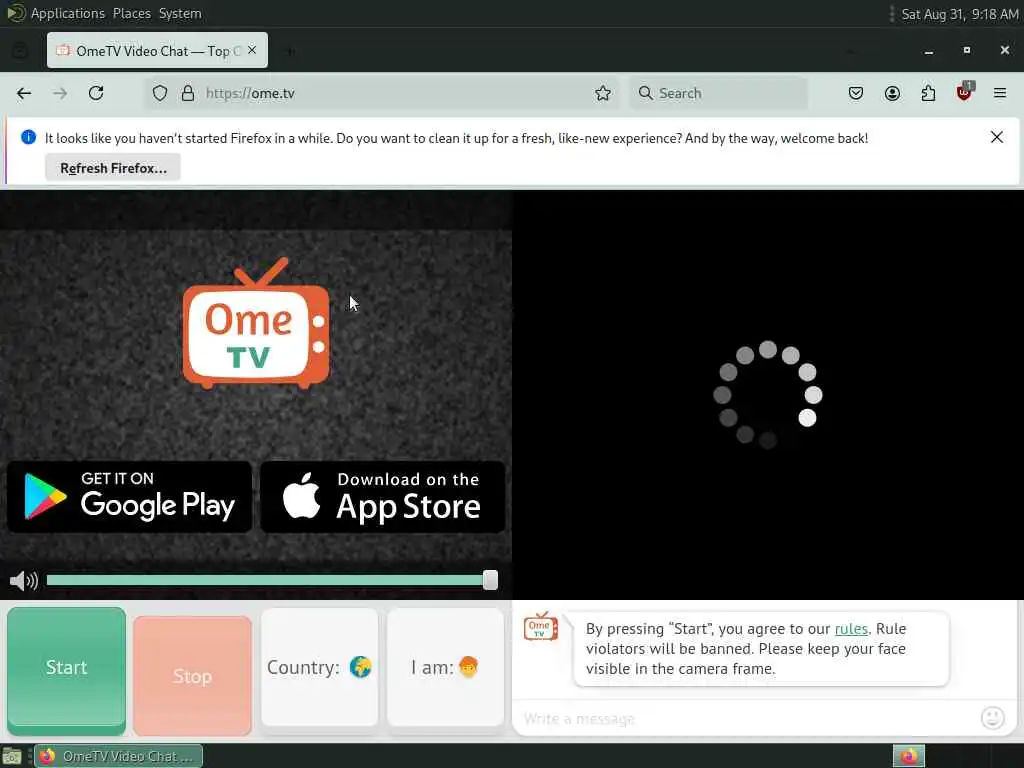Open the Get it on Google Play badge
Image resolution: width=1024 pixels, height=768 pixels.
pos(129,497)
